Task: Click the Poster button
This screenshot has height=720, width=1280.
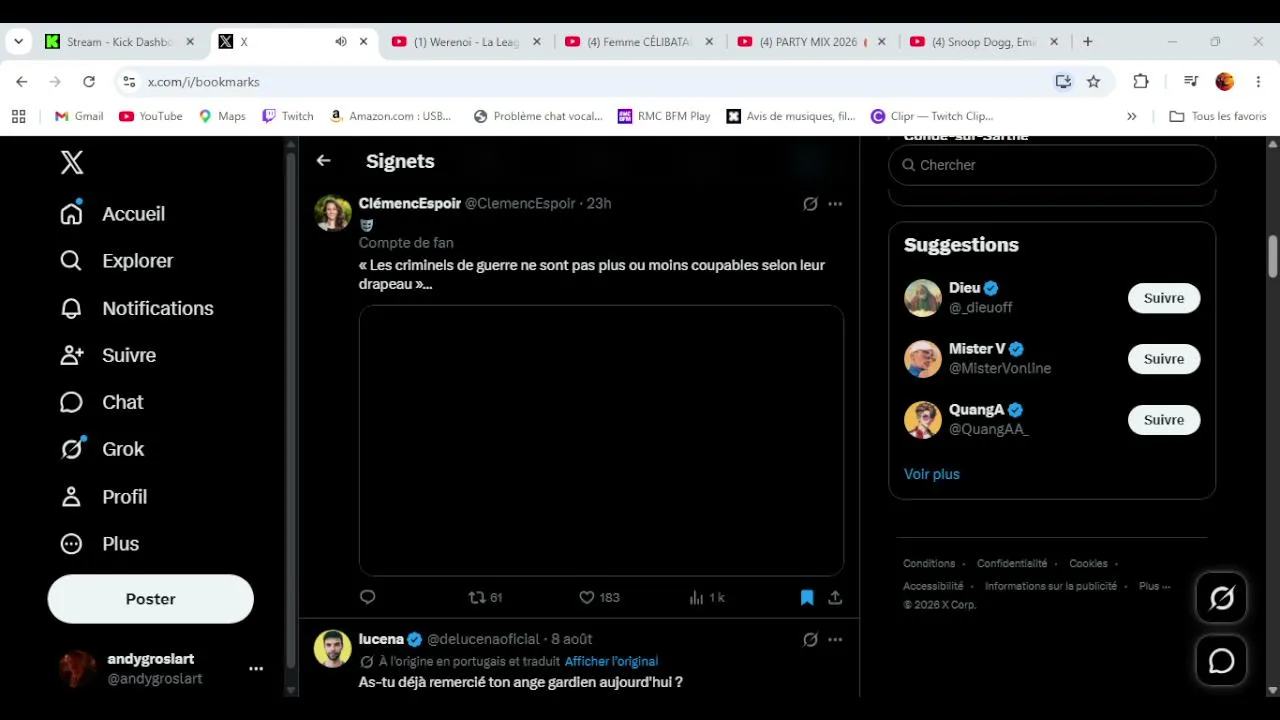Action: (151, 599)
